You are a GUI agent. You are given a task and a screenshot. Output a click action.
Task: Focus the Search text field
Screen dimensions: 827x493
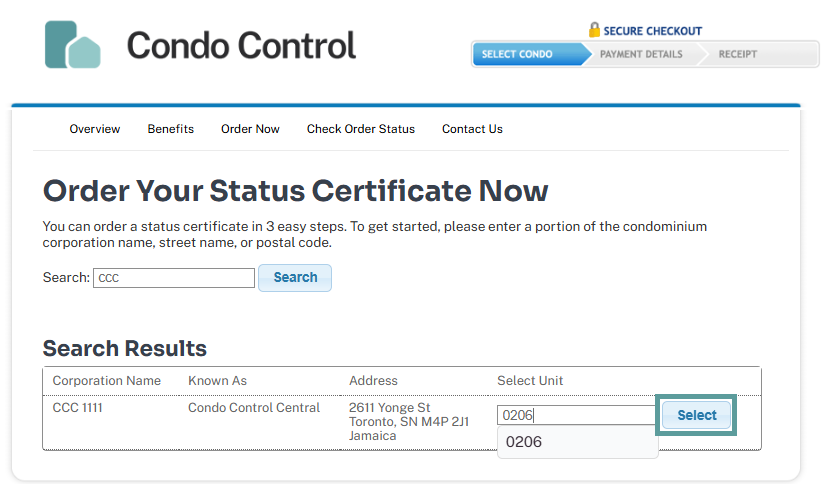174,278
